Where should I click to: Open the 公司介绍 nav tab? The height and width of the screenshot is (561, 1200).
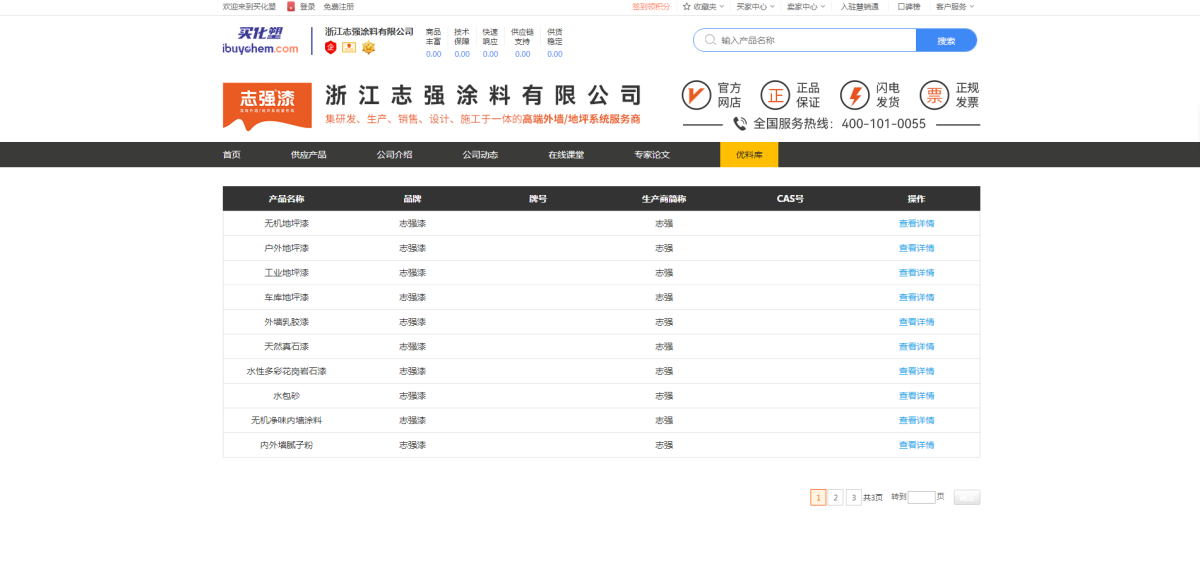pyautogui.click(x=394, y=155)
